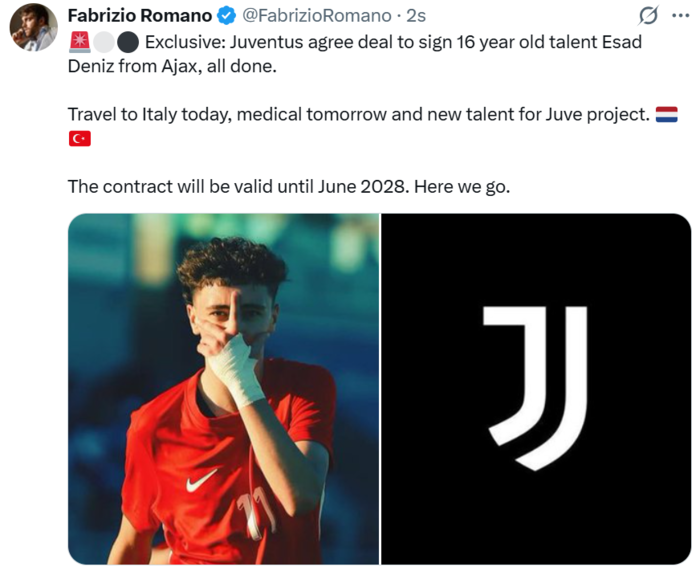Click the white Juventus J emblem
The width and height of the screenshot is (700, 571).
click(x=535, y=387)
